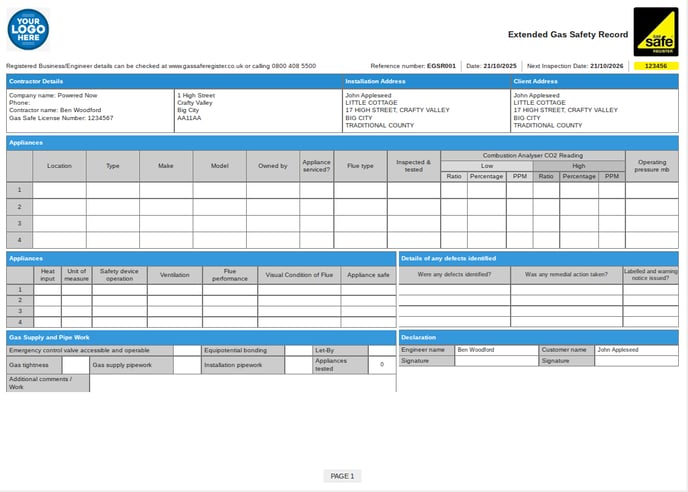The height and width of the screenshot is (492, 688).
Task: Click the Engineer name field with Ben Woodford
Action: pyautogui.click(x=495, y=350)
